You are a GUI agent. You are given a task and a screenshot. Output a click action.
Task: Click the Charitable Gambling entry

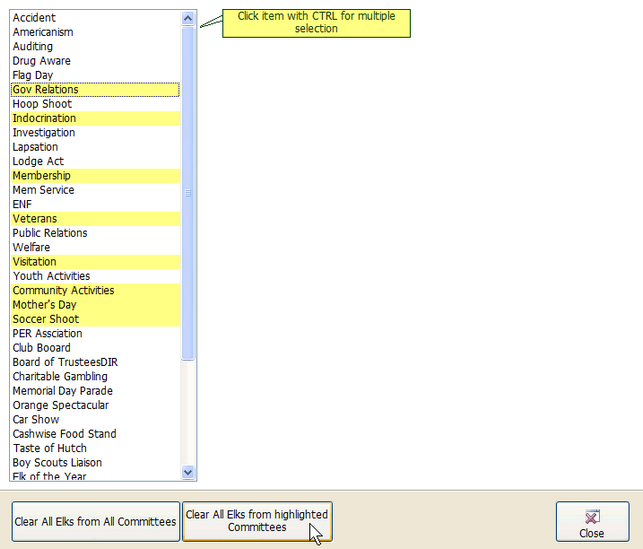[60, 377]
